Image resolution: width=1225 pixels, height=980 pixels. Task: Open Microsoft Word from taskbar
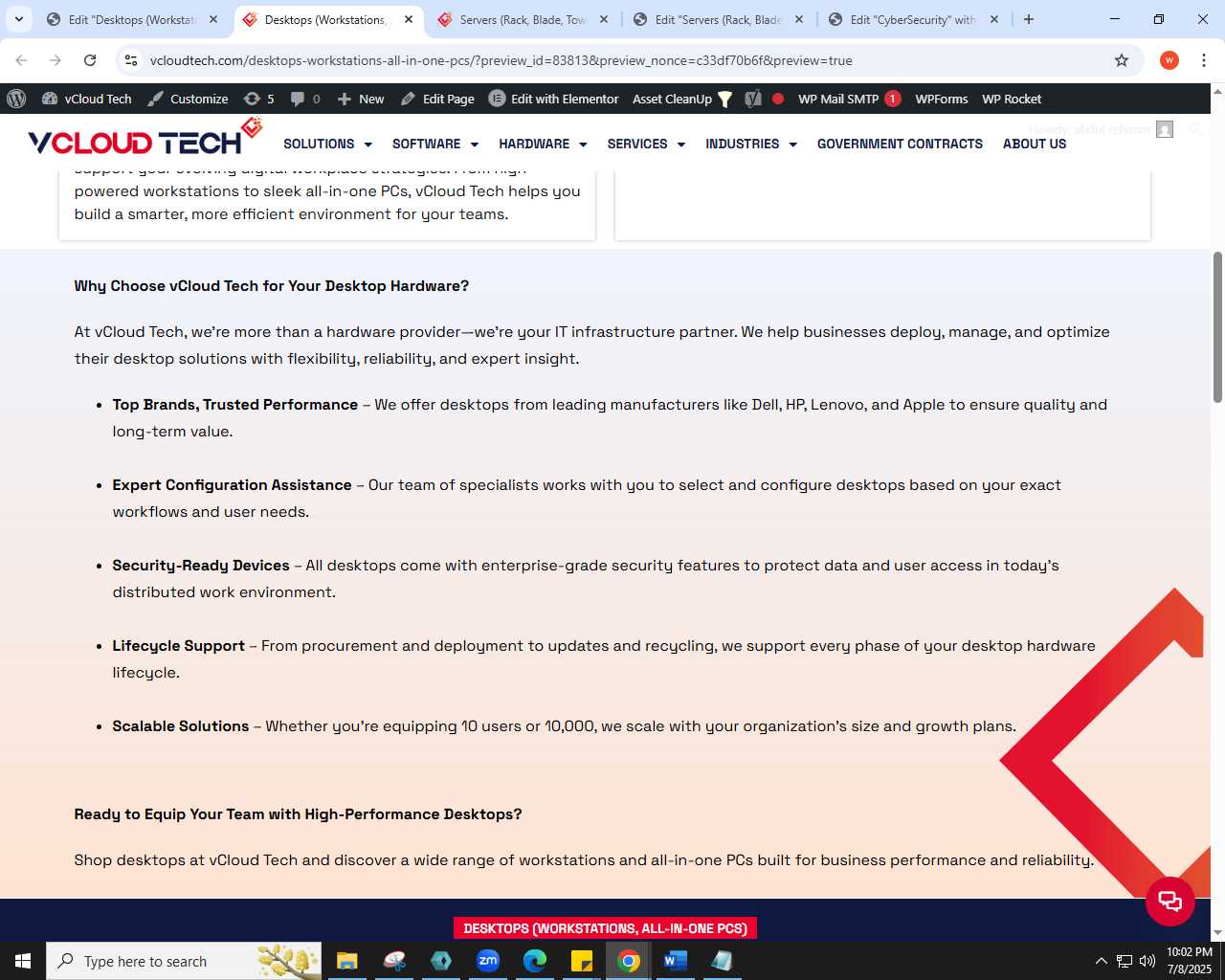pyautogui.click(x=675, y=961)
